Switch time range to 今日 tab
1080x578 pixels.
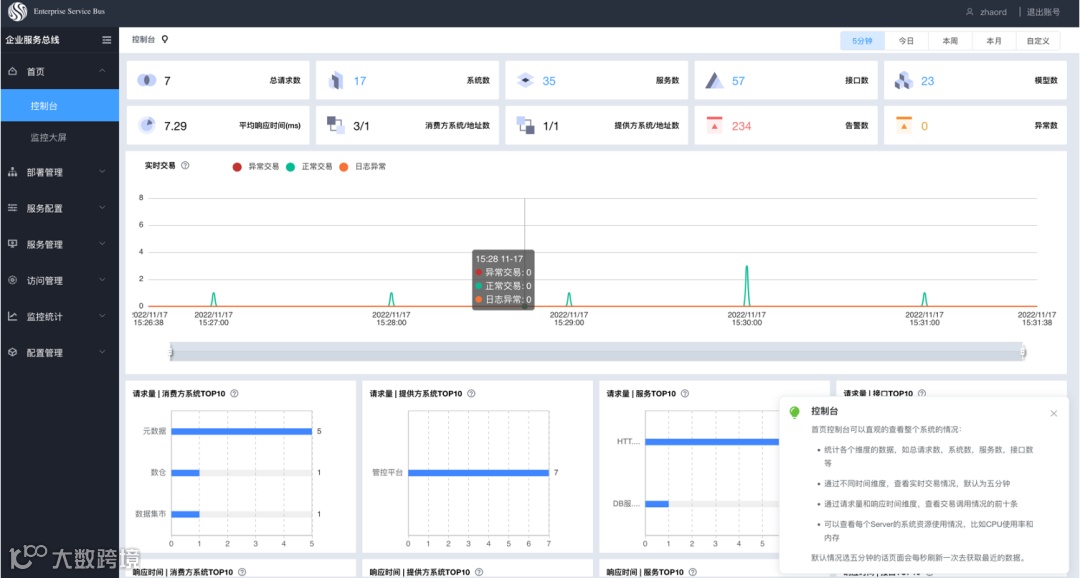tap(906, 41)
